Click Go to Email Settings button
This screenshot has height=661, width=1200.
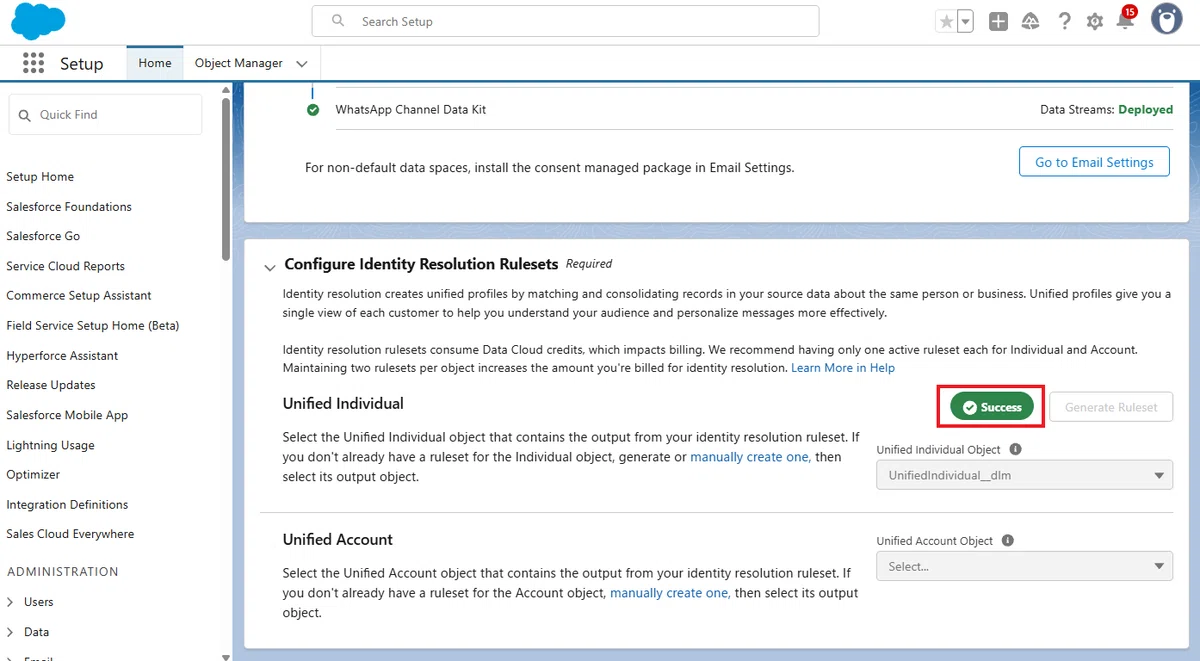click(1094, 162)
